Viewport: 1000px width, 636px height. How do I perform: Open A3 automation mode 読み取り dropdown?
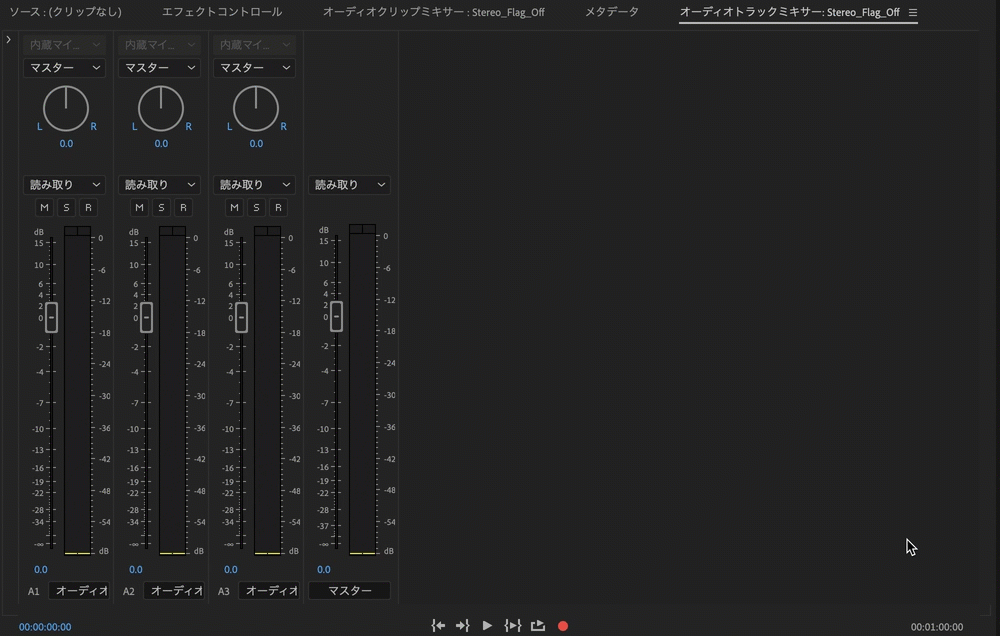click(x=254, y=185)
